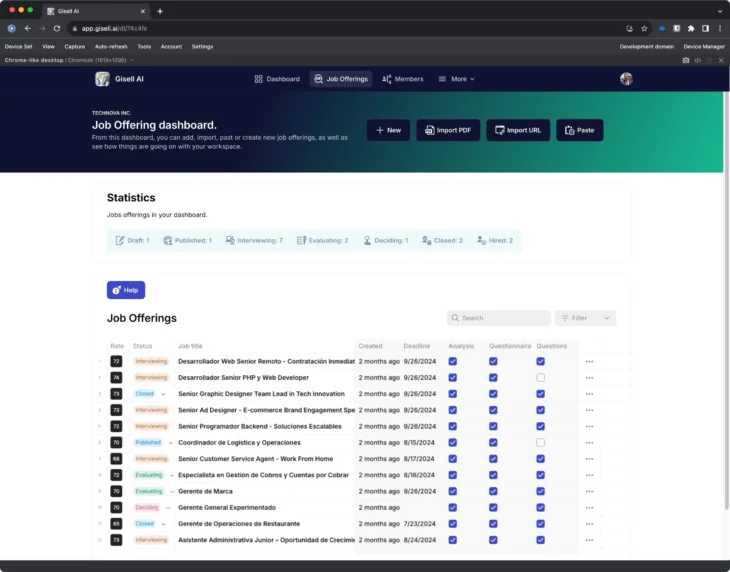This screenshot has height=572, width=730.
Task: Click the Import URL button
Action: click(518, 130)
